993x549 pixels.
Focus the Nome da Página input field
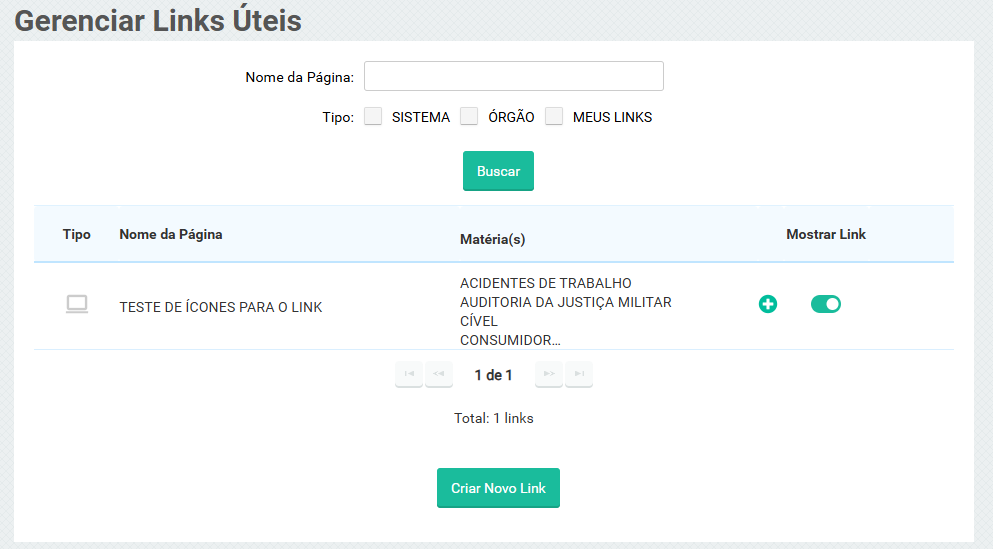point(513,76)
